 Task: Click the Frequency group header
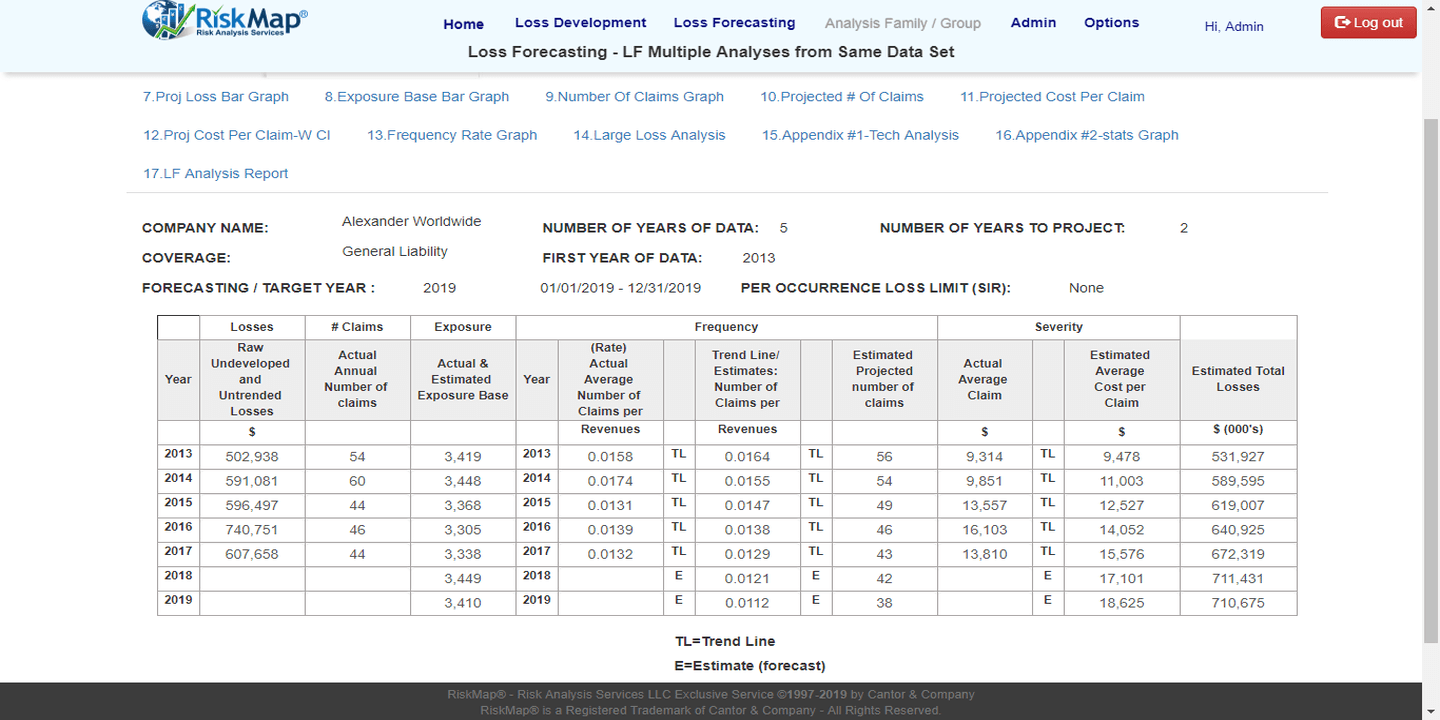[726, 327]
